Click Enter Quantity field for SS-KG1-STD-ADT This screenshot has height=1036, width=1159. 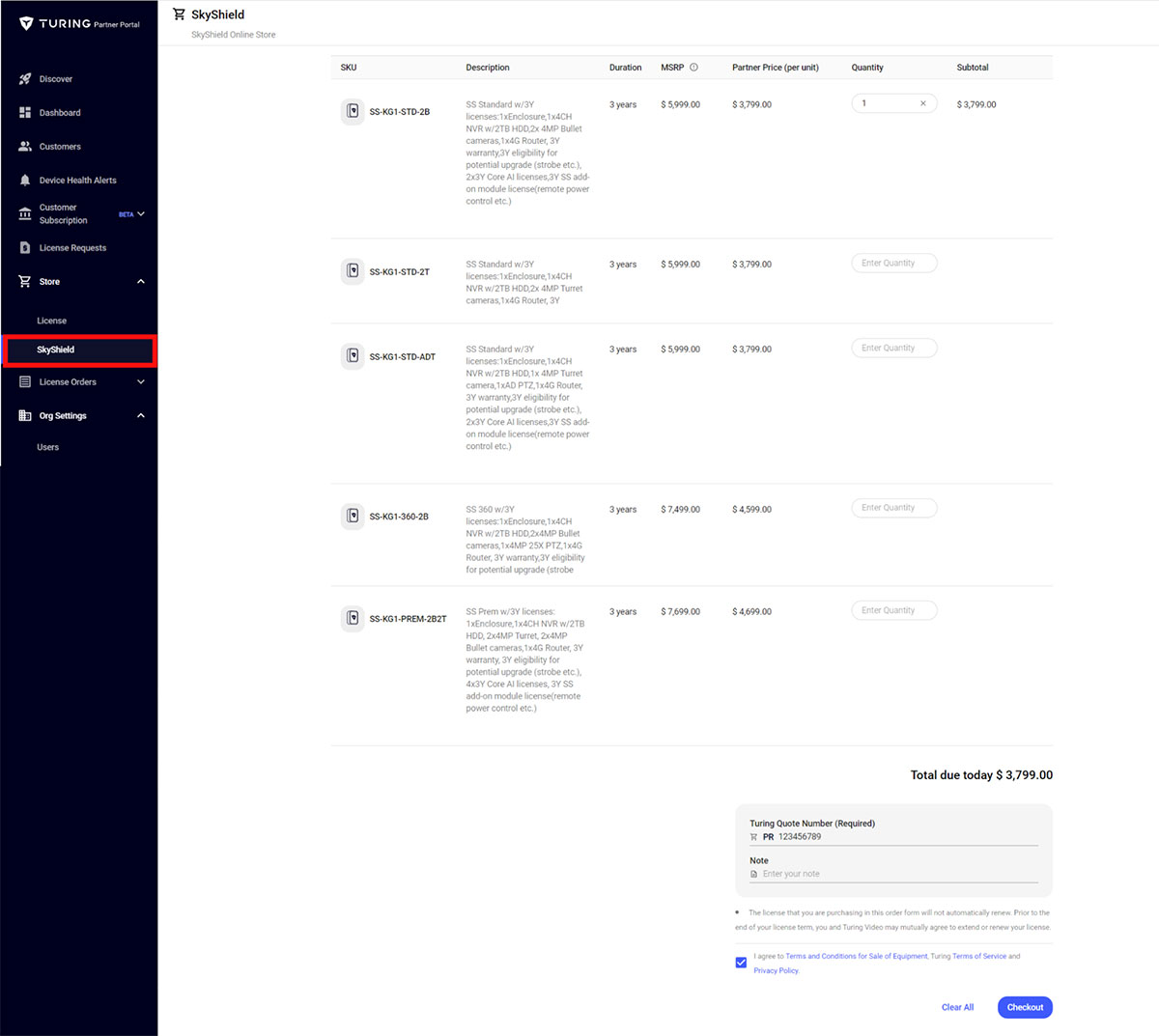pos(894,348)
